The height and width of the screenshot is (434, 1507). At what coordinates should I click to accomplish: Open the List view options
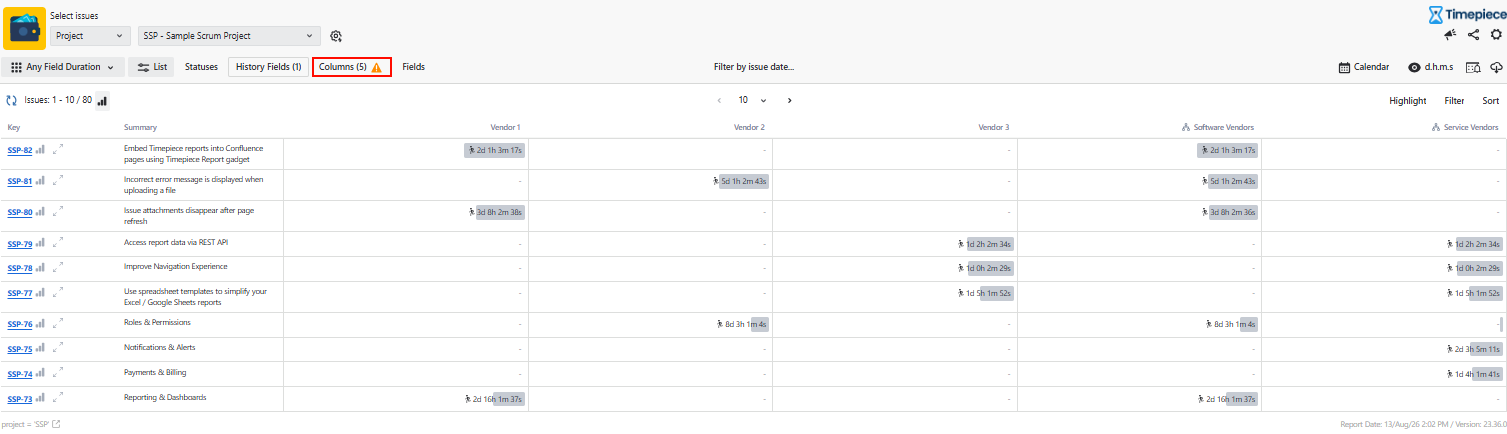[x=152, y=67]
